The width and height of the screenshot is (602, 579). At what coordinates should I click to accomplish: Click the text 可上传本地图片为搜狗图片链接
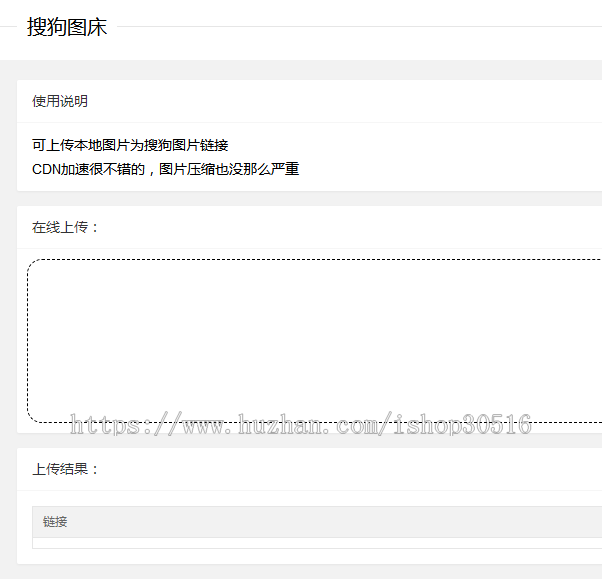click(x=130, y=145)
